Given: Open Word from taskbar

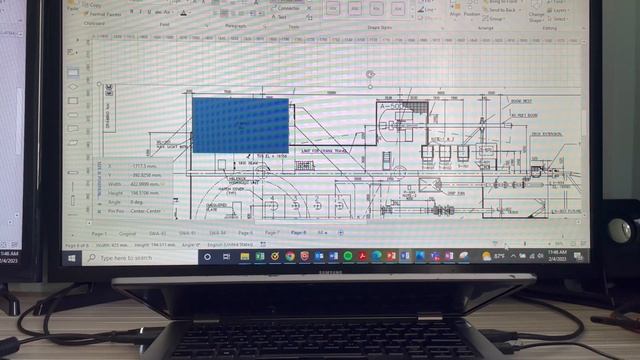Looking at the screenshot, I should tap(333, 256).
